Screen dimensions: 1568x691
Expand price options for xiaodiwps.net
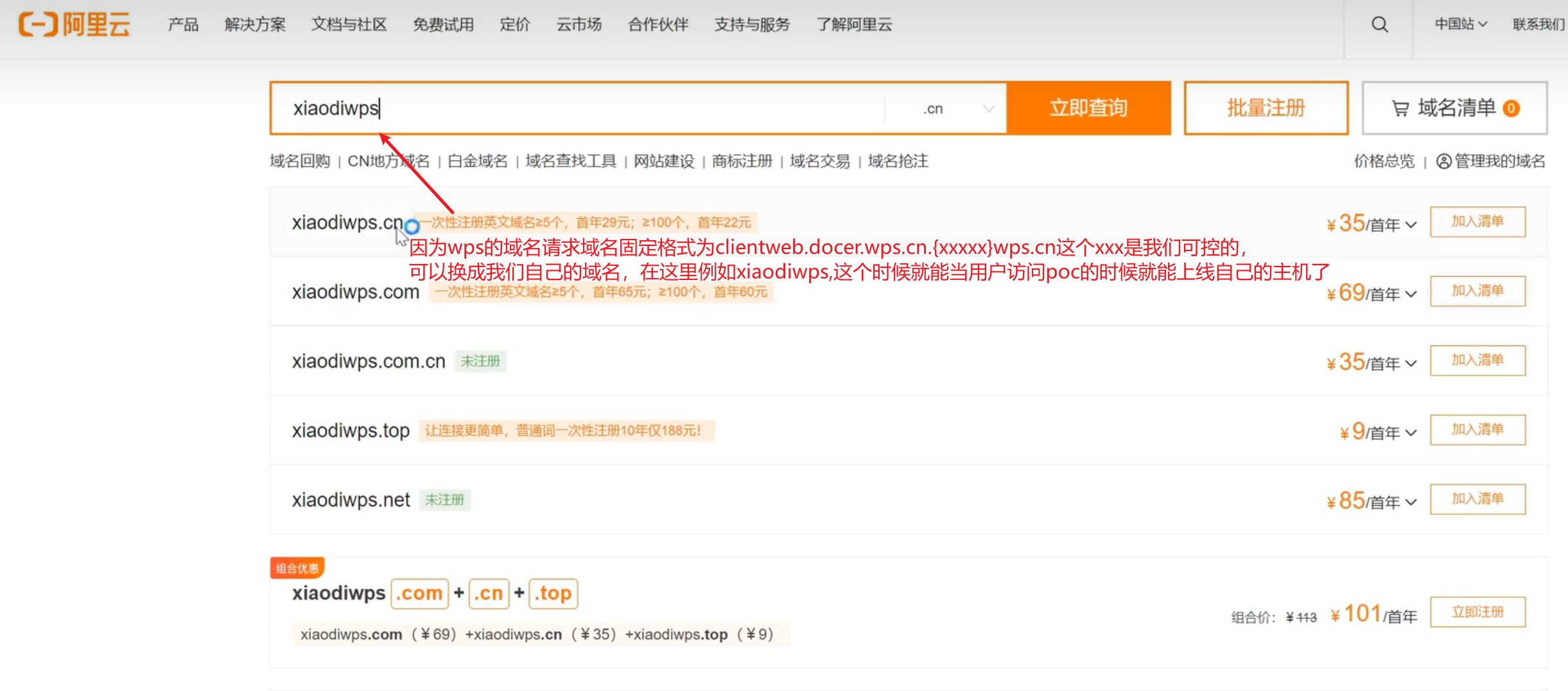1411,502
